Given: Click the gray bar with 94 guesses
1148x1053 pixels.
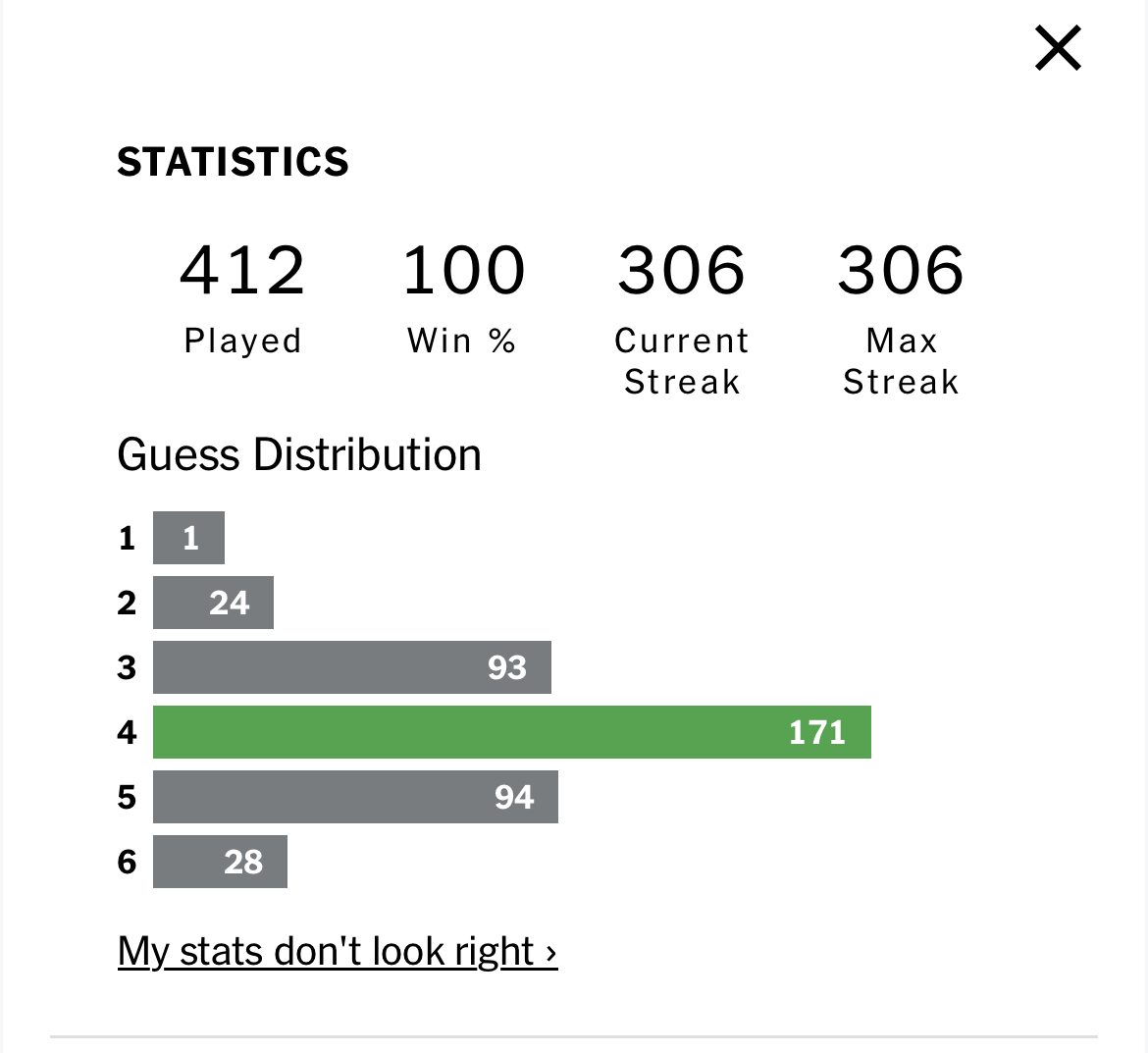Looking at the screenshot, I should click(x=356, y=797).
